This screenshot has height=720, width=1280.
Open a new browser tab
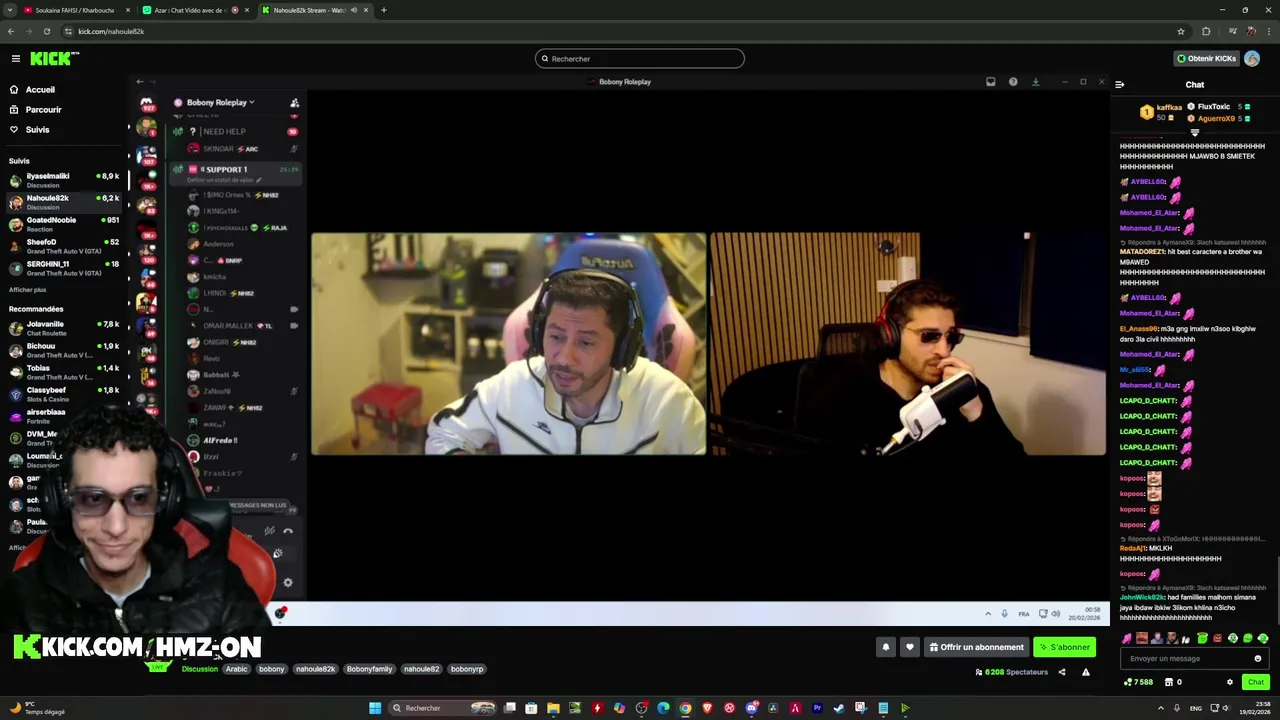coord(384,10)
